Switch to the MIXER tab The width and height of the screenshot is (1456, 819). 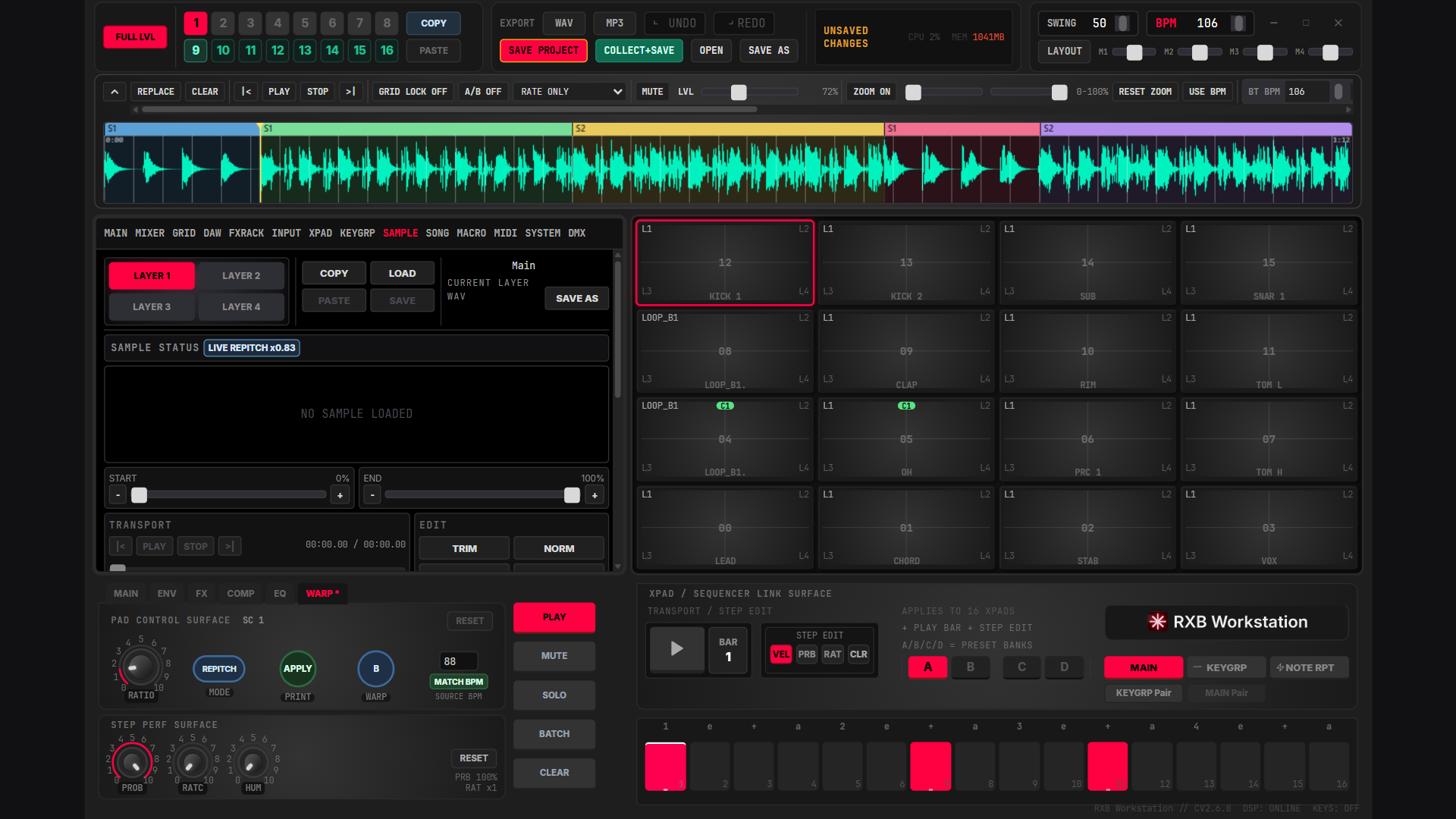click(149, 233)
